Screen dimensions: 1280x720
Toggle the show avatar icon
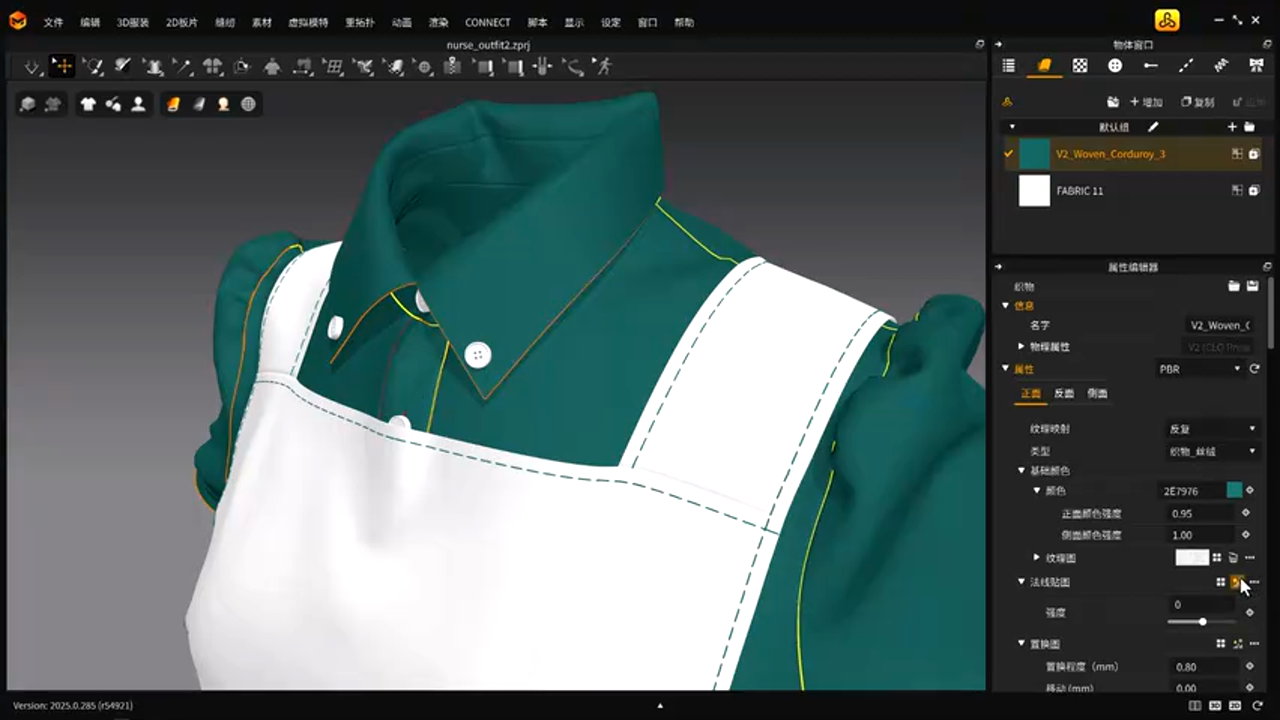pyautogui.click(x=138, y=104)
